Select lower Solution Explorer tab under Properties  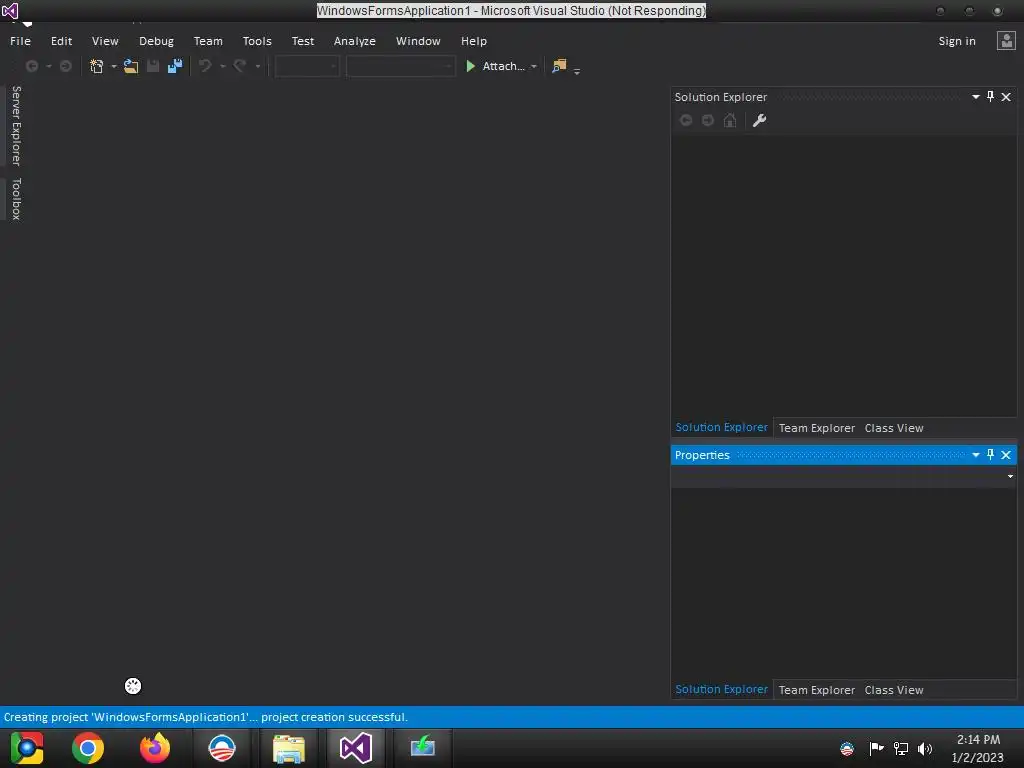722,689
